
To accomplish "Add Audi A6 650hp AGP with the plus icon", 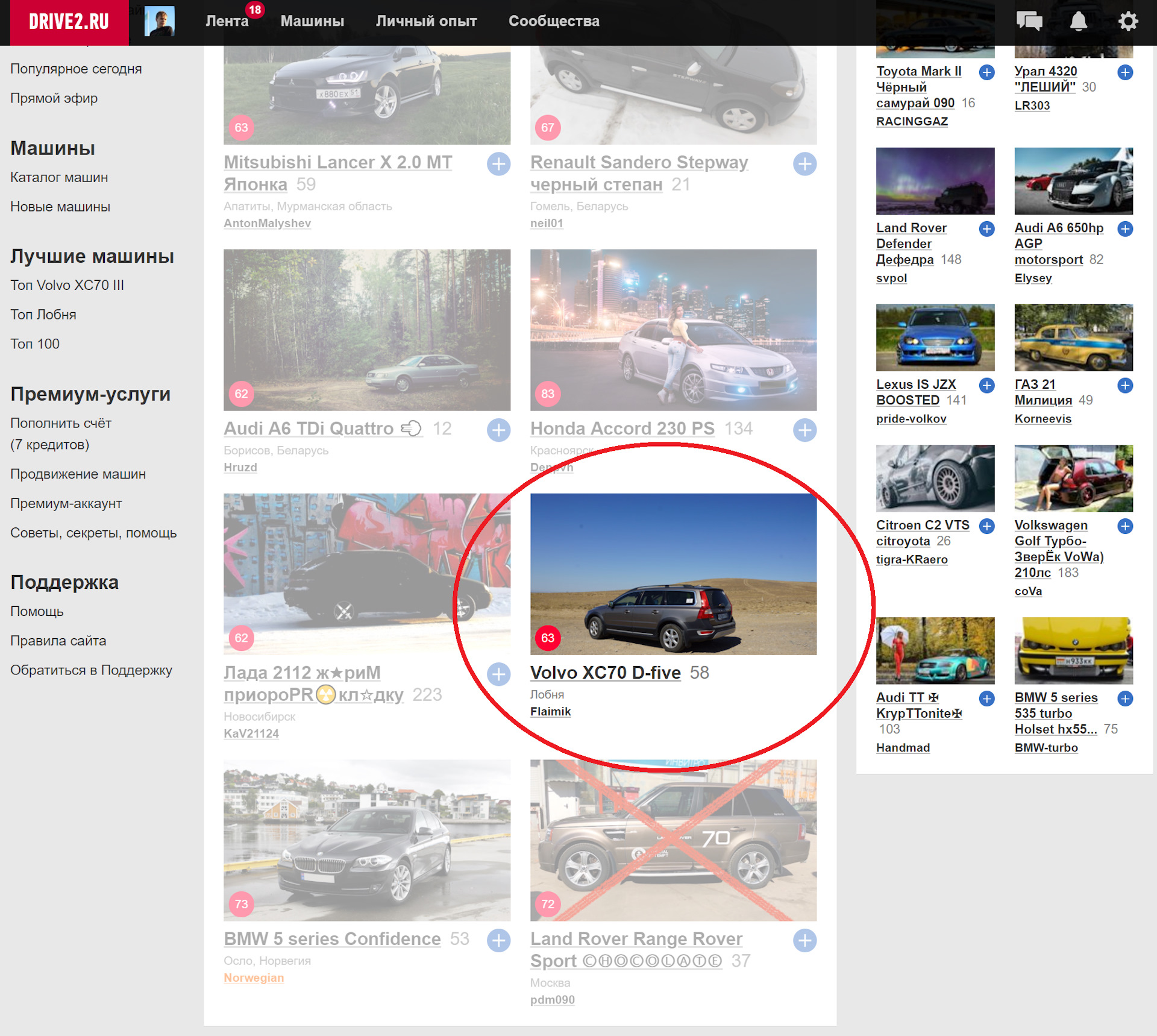I will [1124, 229].
